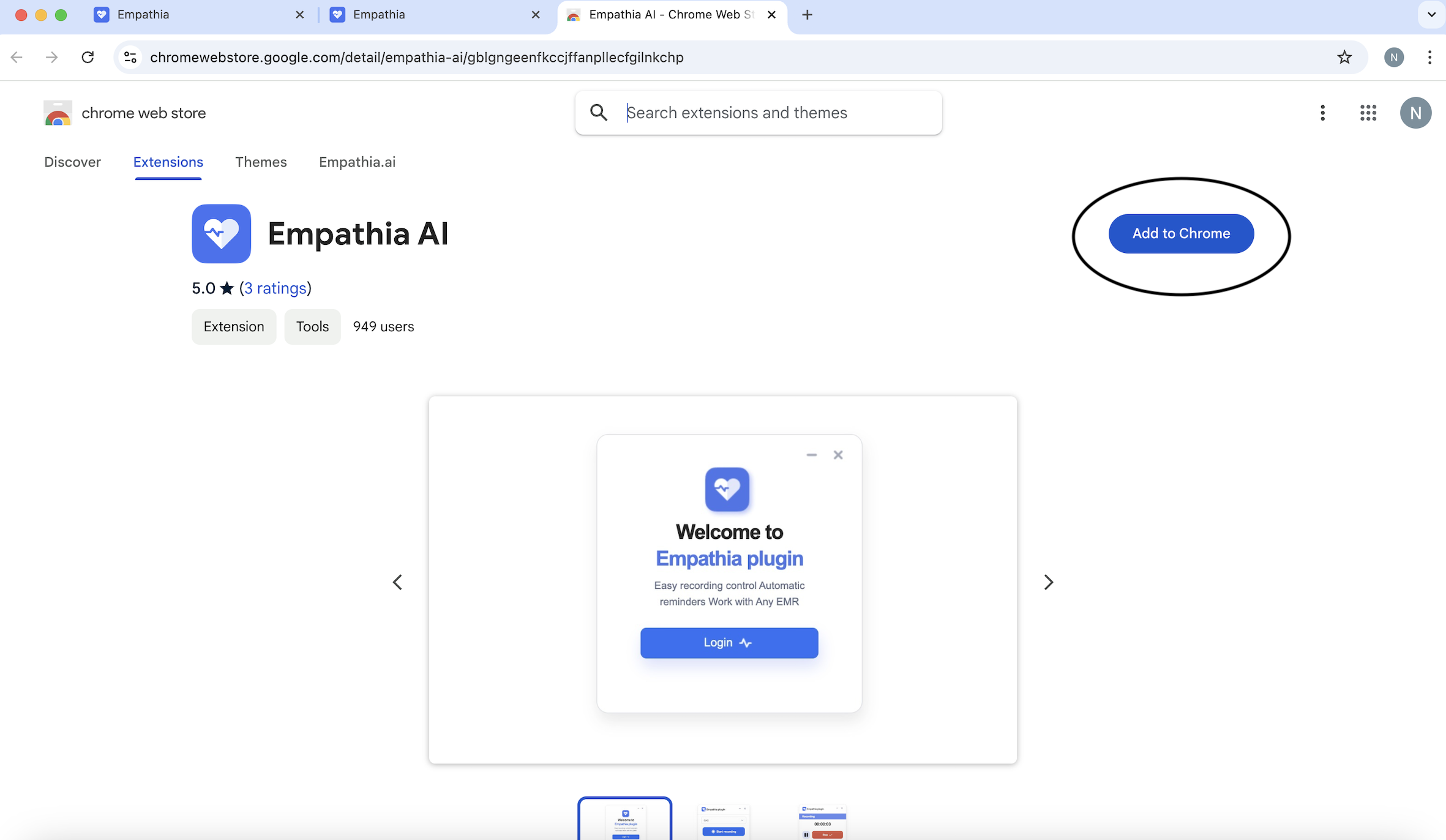Open the Discover tab
The width and height of the screenshot is (1446, 840).
[72, 162]
